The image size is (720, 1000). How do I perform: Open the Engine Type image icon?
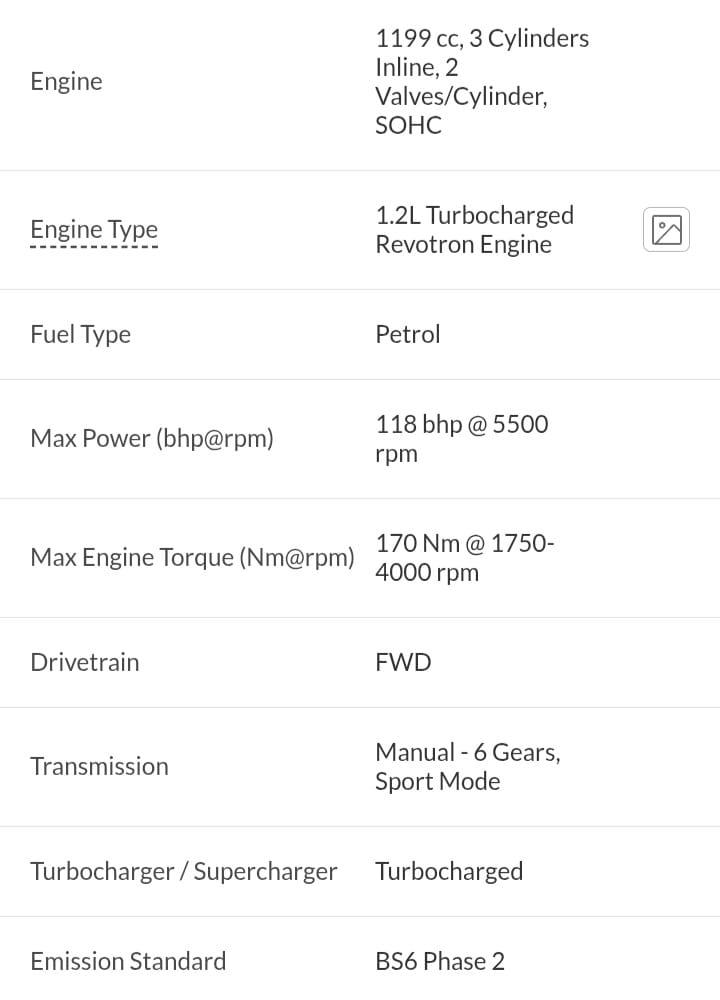(x=666, y=230)
